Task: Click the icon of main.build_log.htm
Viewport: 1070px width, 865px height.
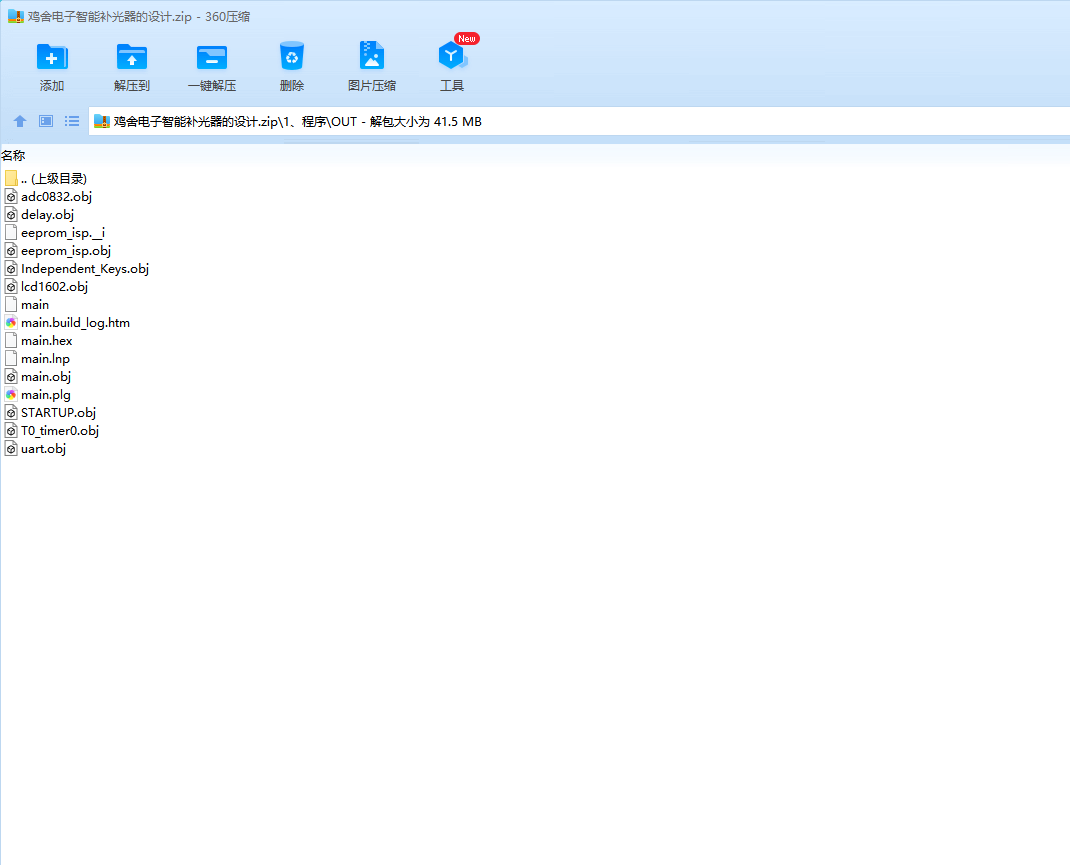Action: (11, 323)
